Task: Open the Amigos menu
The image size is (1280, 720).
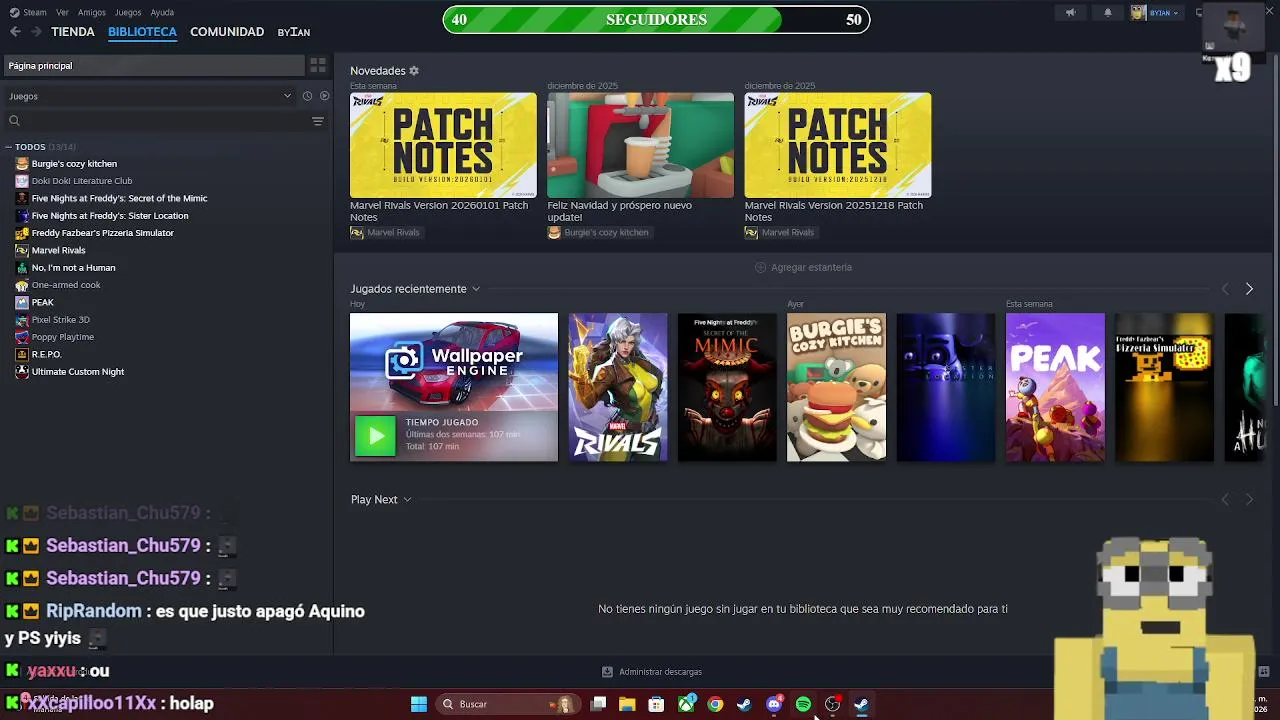Action: [x=92, y=13]
